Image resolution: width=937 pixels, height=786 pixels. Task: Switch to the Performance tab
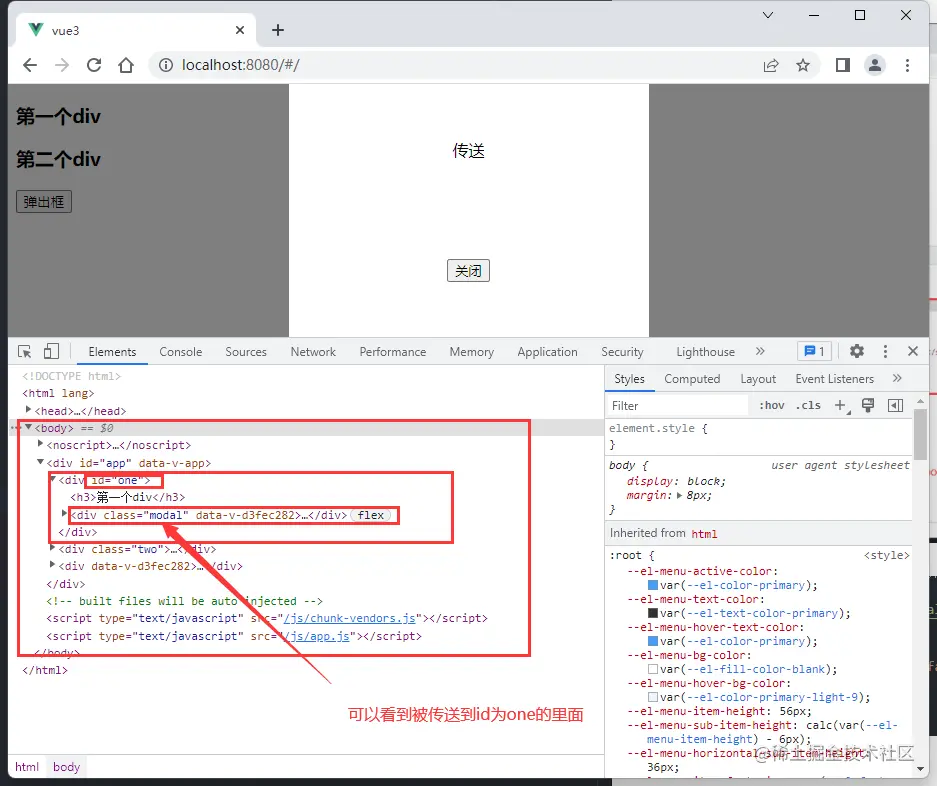pos(393,352)
